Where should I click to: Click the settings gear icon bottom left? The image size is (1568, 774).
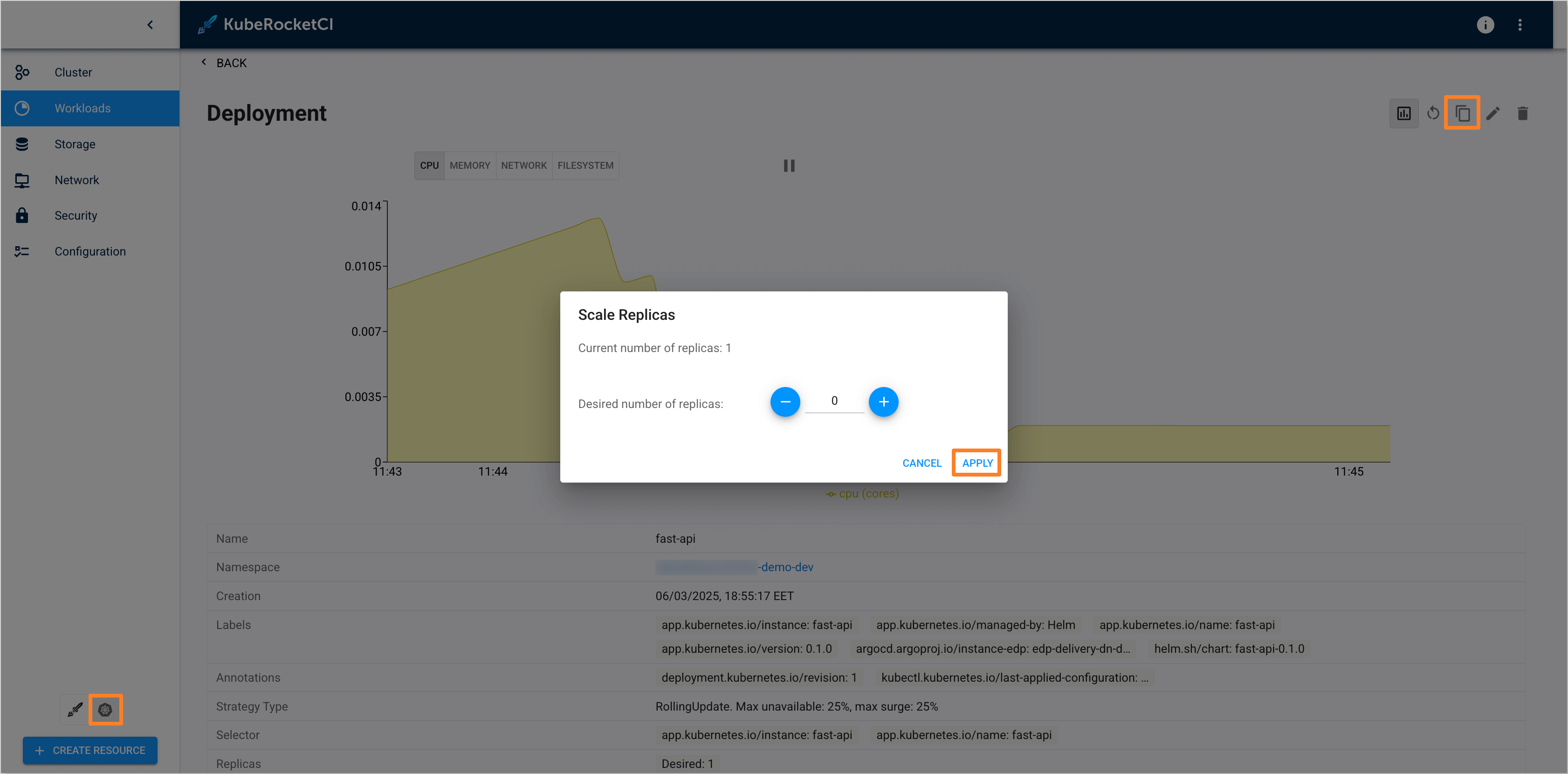coord(106,710)
